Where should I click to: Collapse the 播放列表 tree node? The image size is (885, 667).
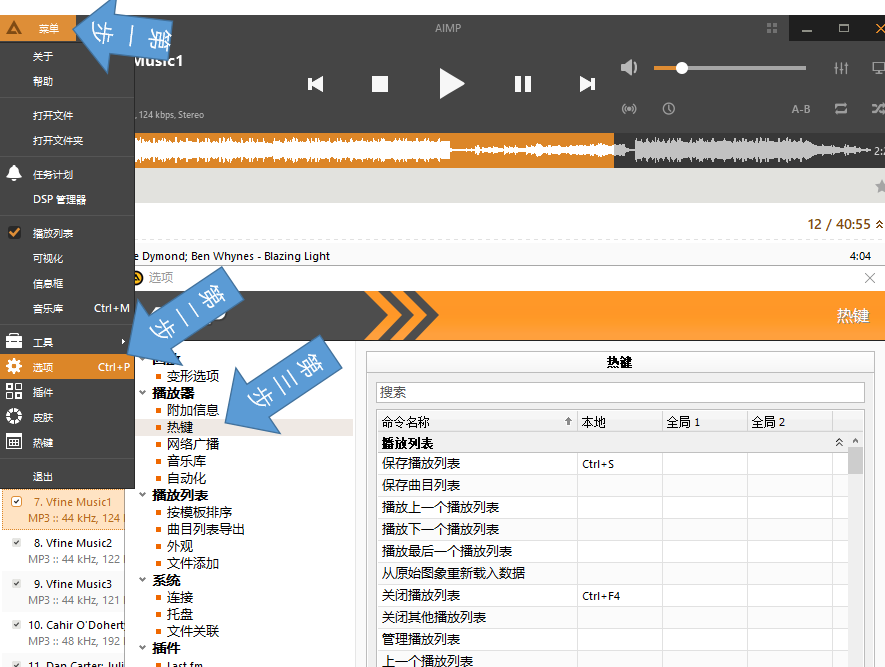143,495
